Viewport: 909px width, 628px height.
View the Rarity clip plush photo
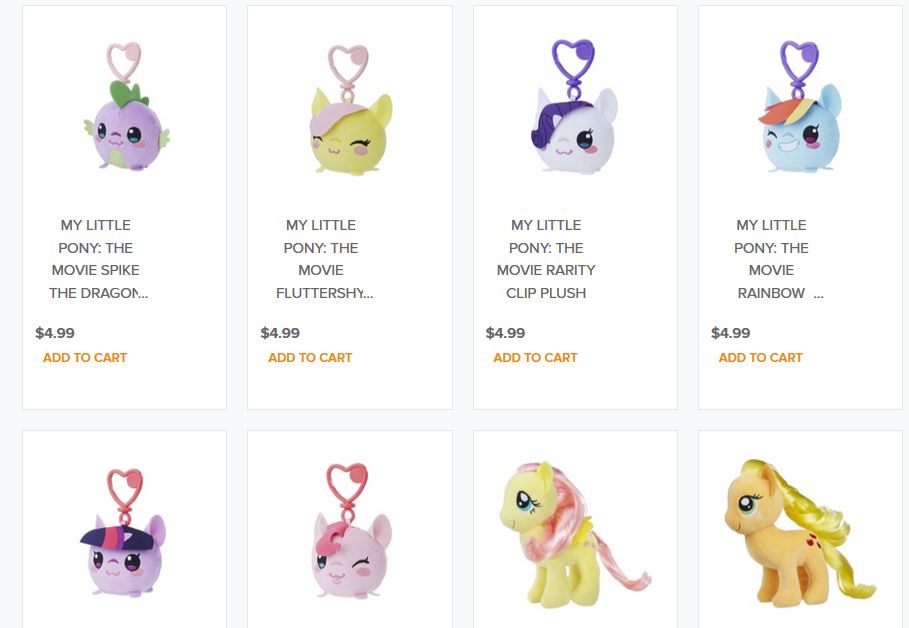[570, 110]
